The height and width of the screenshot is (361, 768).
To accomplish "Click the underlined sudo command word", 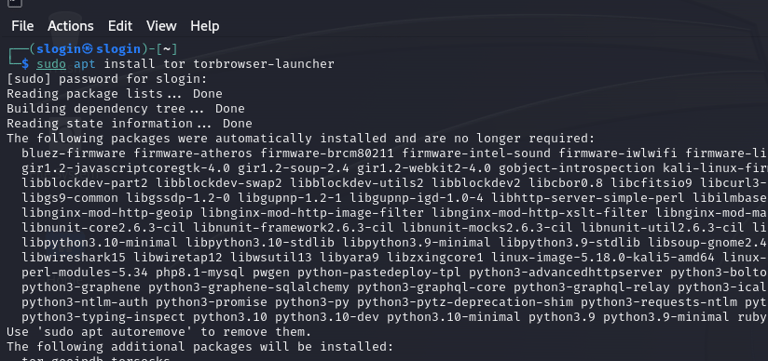I will pos(51,64).
